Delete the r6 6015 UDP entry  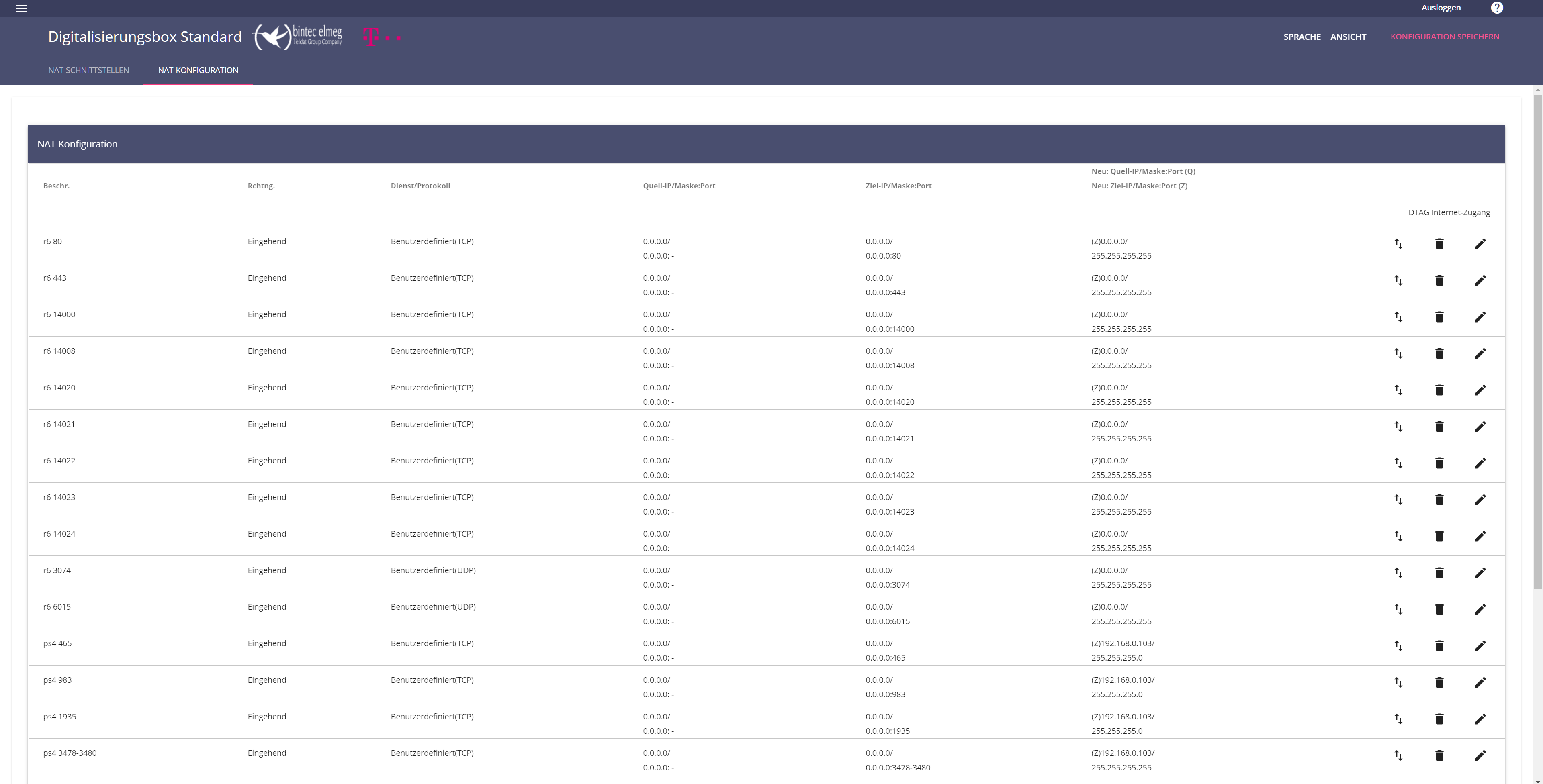coord(1439,609)
